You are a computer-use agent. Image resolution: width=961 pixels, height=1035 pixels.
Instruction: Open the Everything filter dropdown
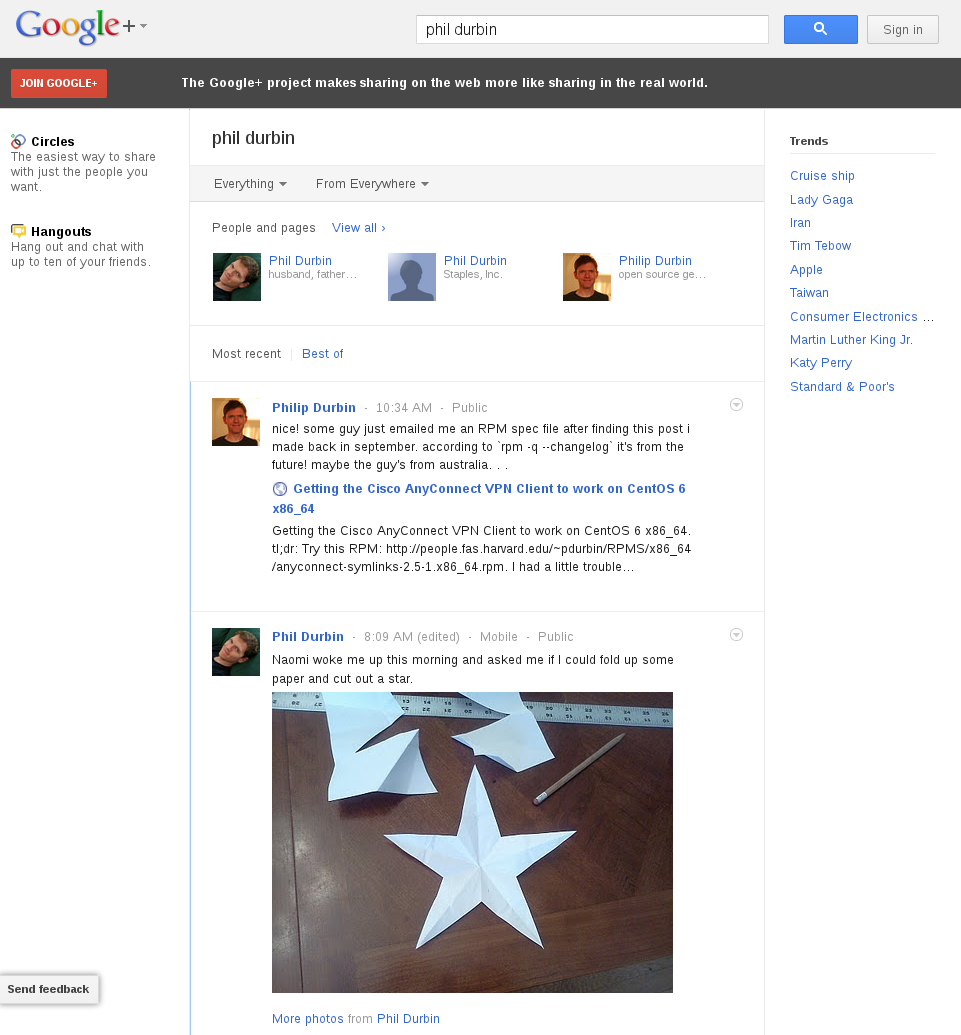point(250,184)
